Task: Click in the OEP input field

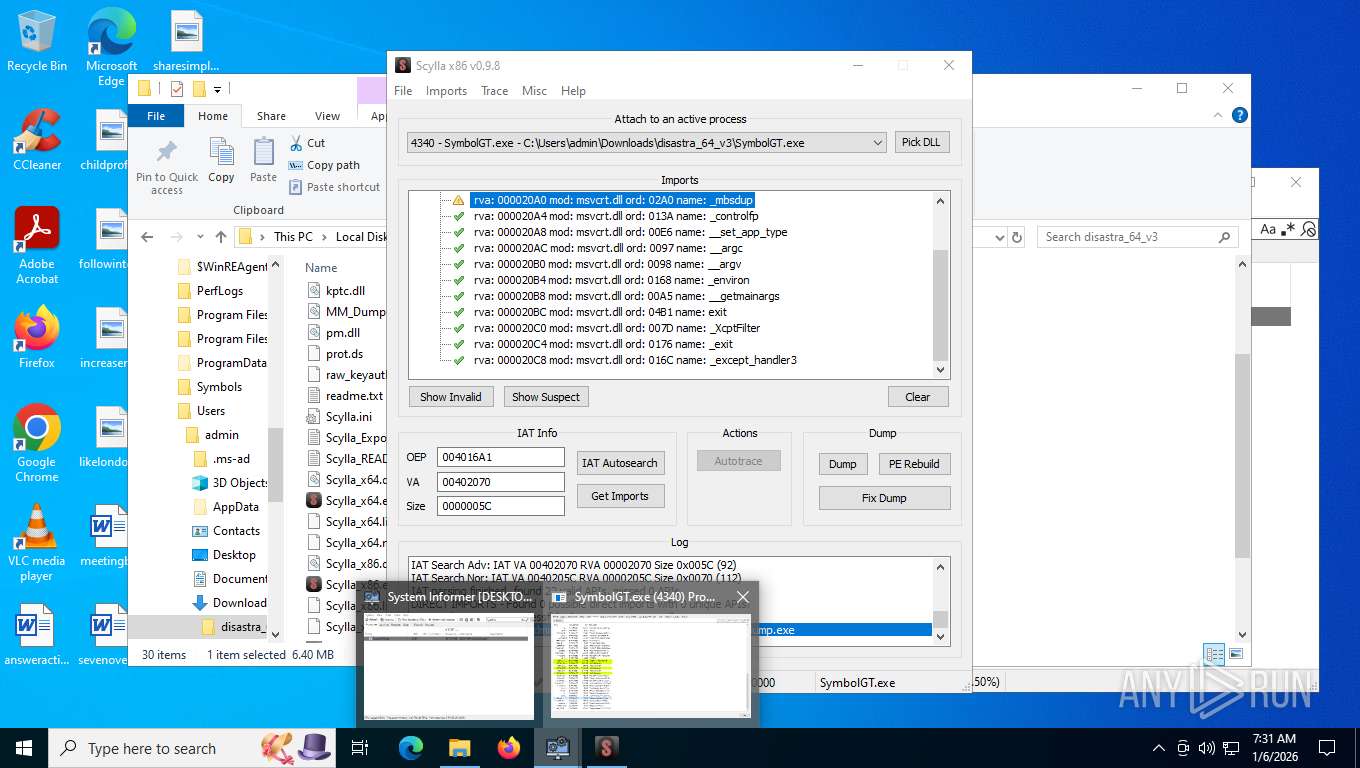Action: 501,457
